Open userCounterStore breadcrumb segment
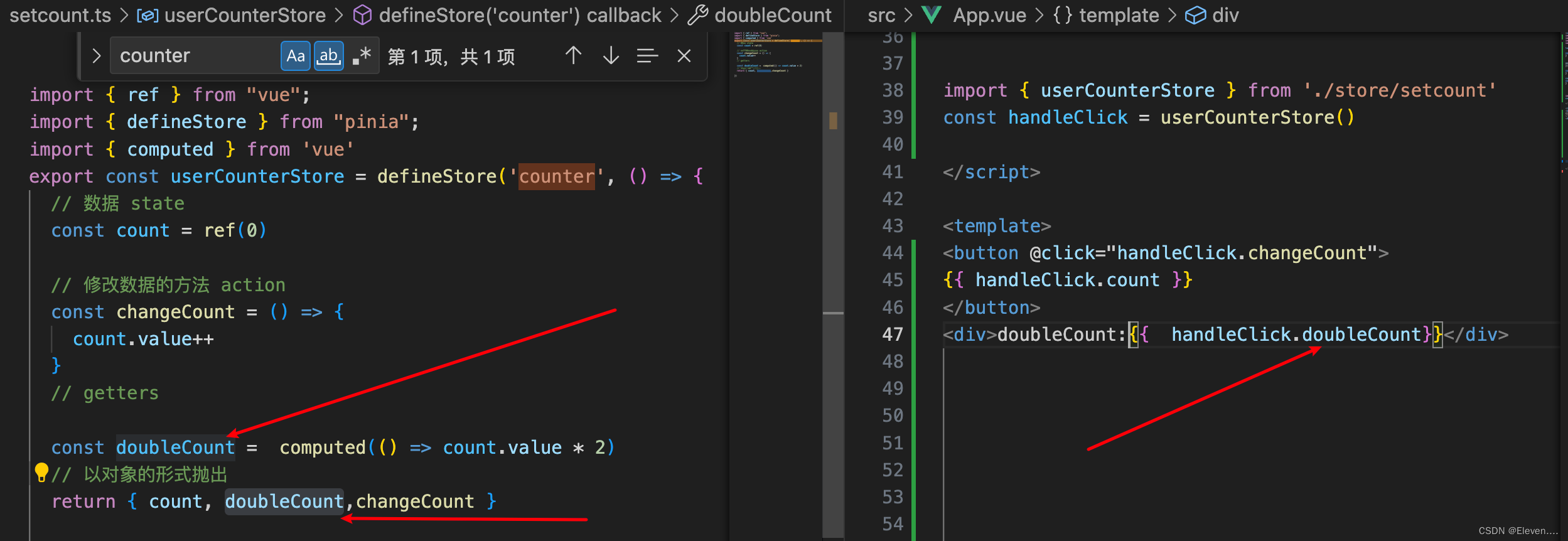The height and width of the screenshot is (541, 1568). coord(245,15)
